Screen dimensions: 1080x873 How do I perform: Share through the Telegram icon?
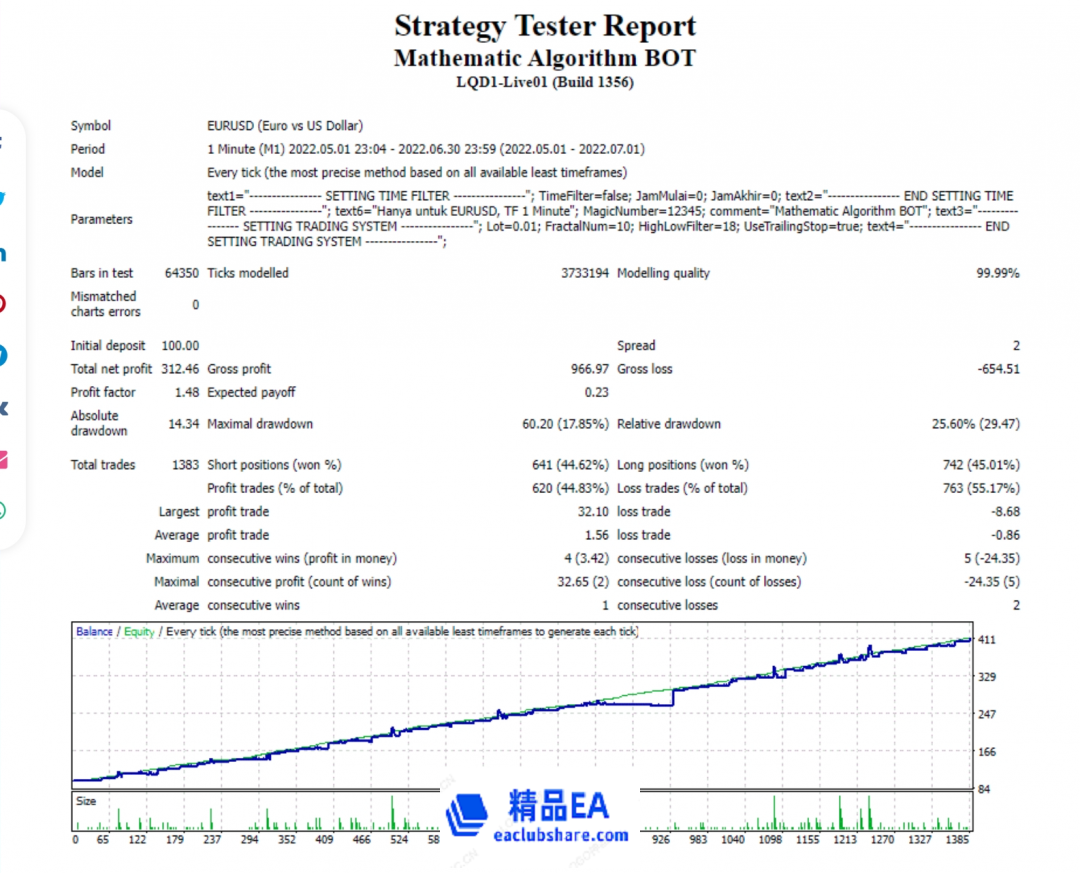(x=2, y=355)
